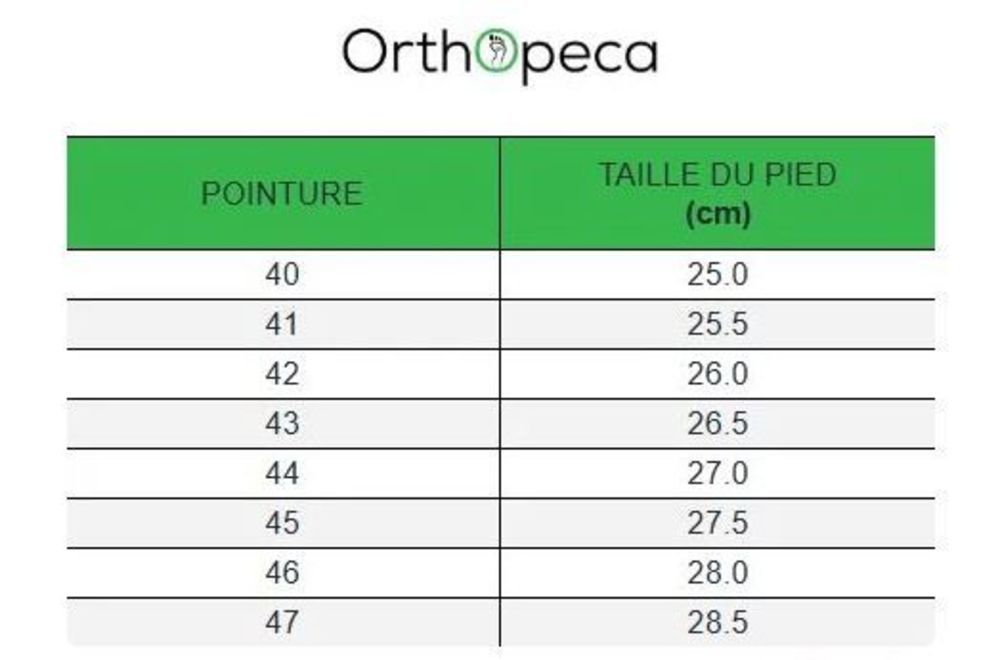This screenshot has width=1000, height=660.
Task: Click shoe size 46 cell
Action: [283, 573]
